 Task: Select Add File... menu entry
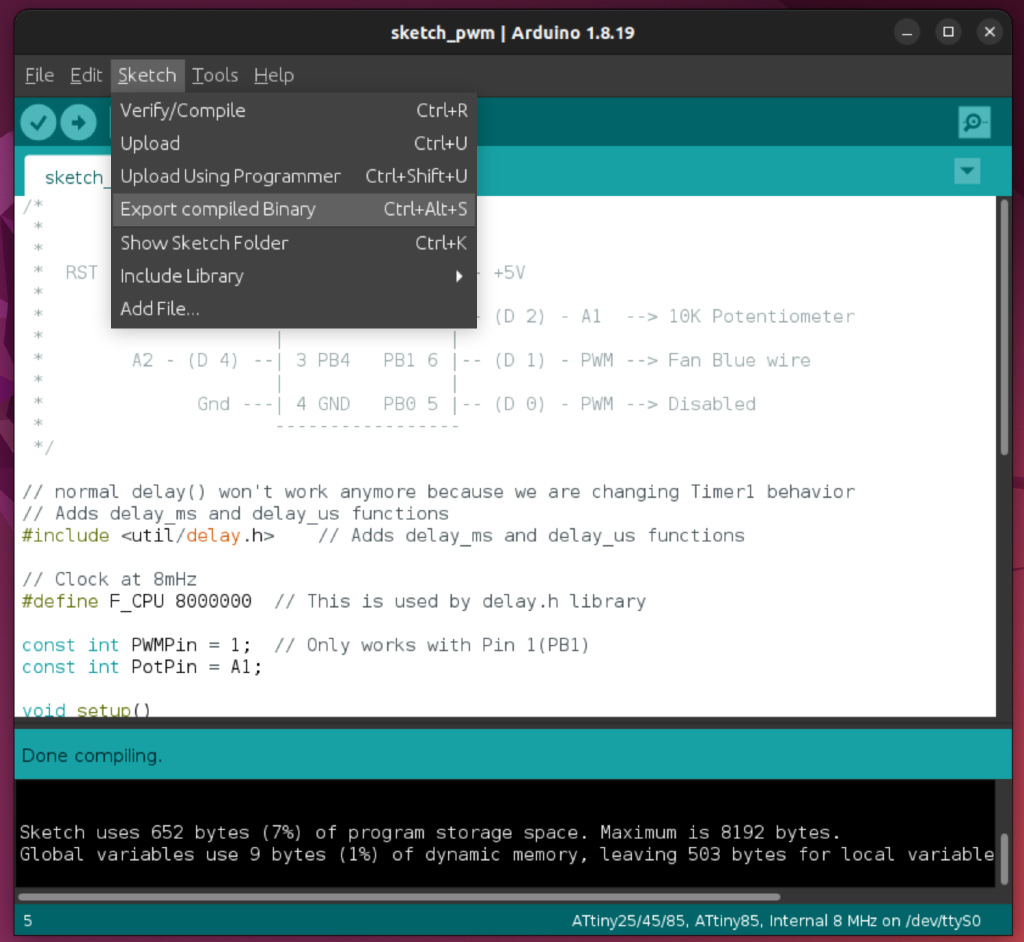click(x=159, y=308)
